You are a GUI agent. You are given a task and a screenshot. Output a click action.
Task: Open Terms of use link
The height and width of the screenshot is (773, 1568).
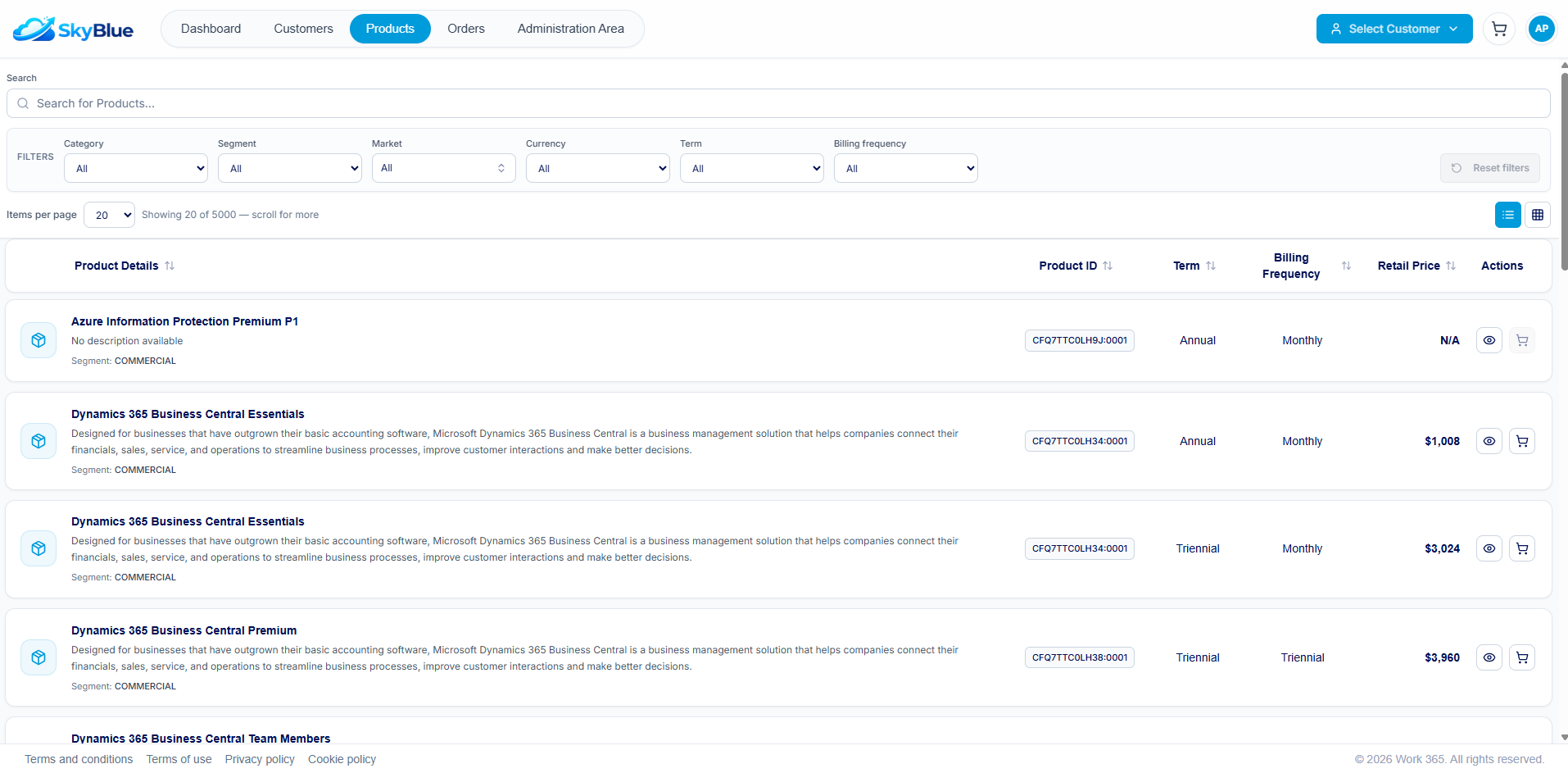coord(179,759)
